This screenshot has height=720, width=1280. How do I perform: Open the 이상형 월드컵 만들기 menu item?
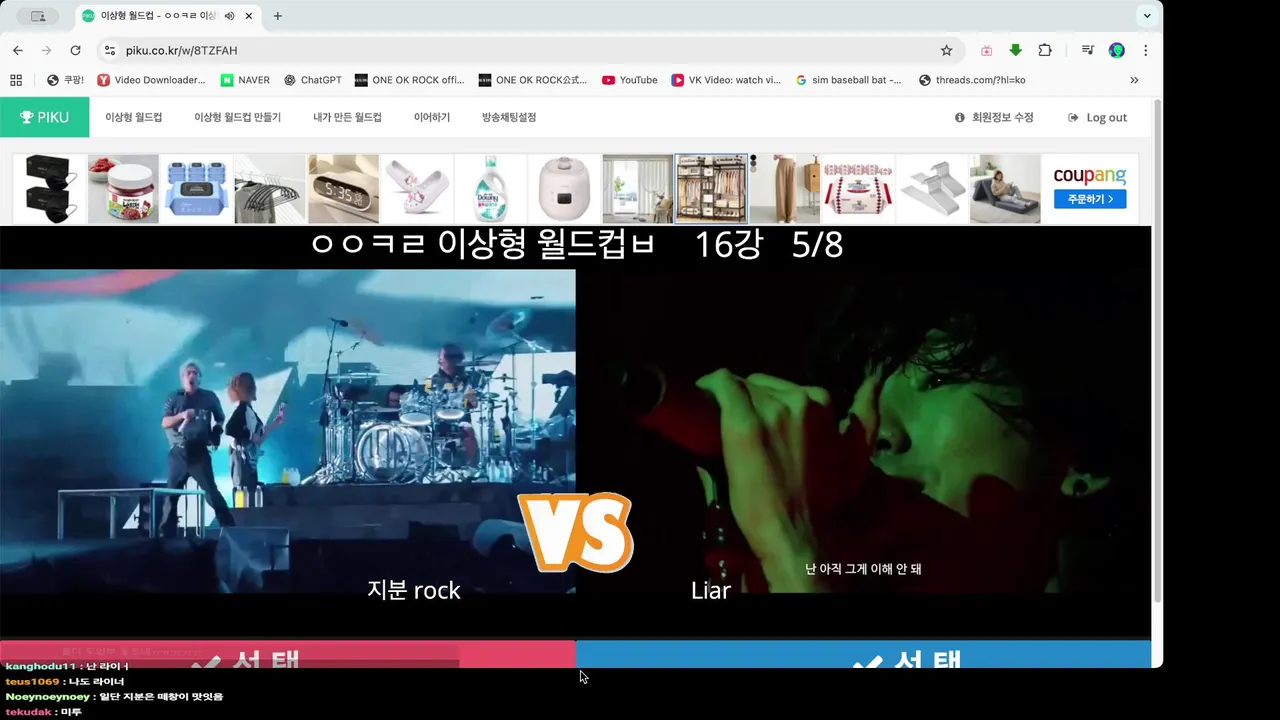[x=238, y=117]
